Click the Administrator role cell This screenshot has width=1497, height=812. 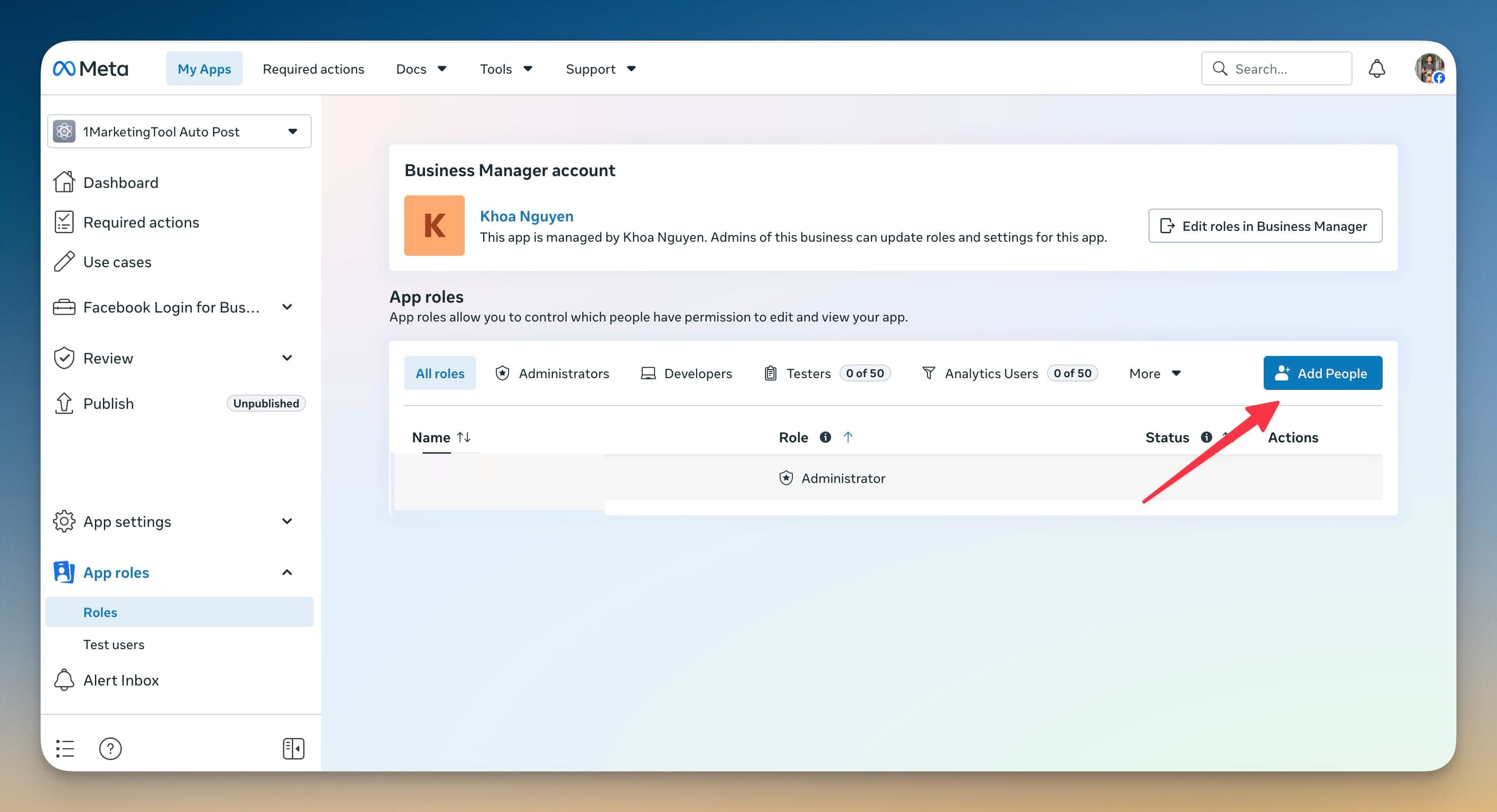click(x=832, y=478)
